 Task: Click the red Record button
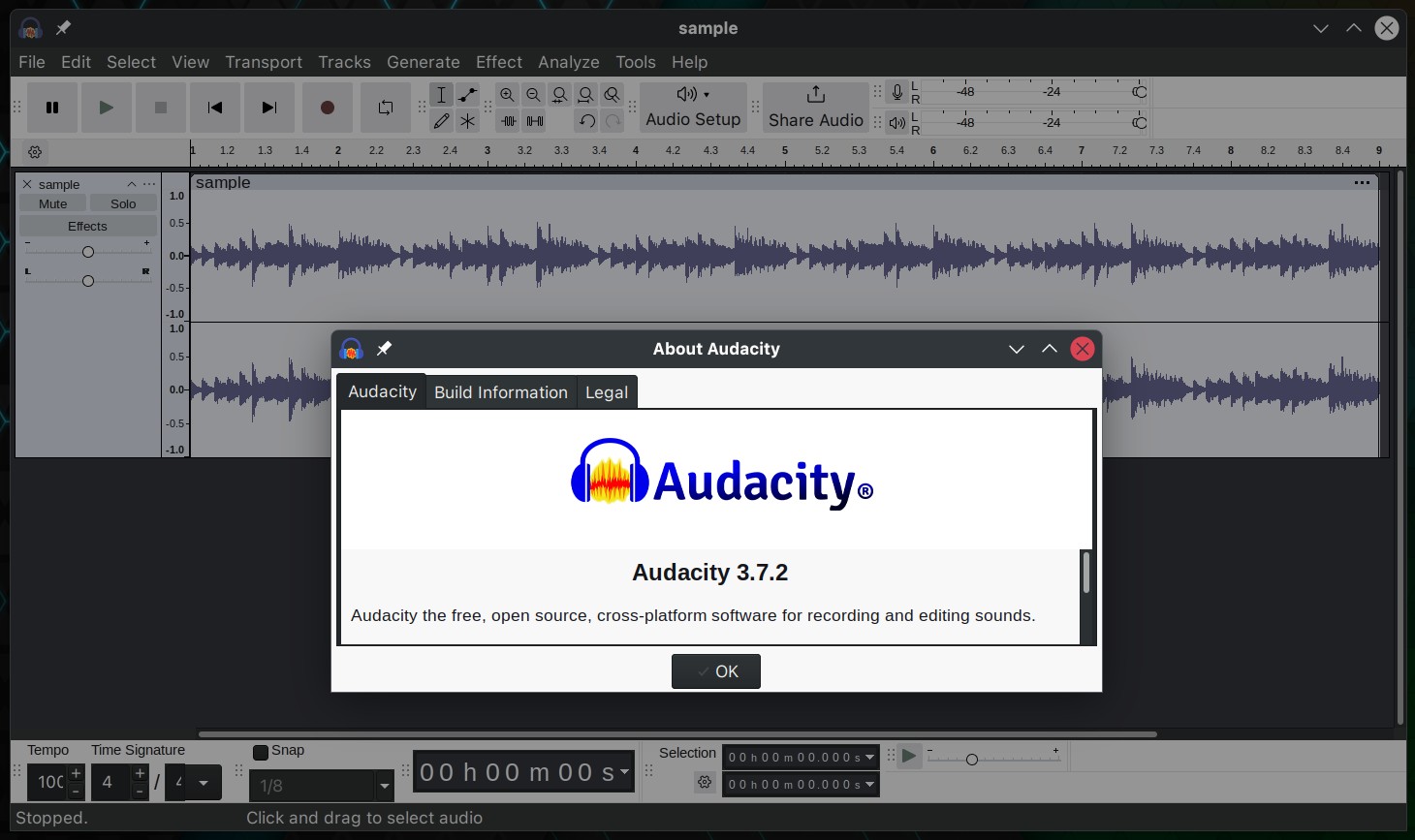click(328, 108)
